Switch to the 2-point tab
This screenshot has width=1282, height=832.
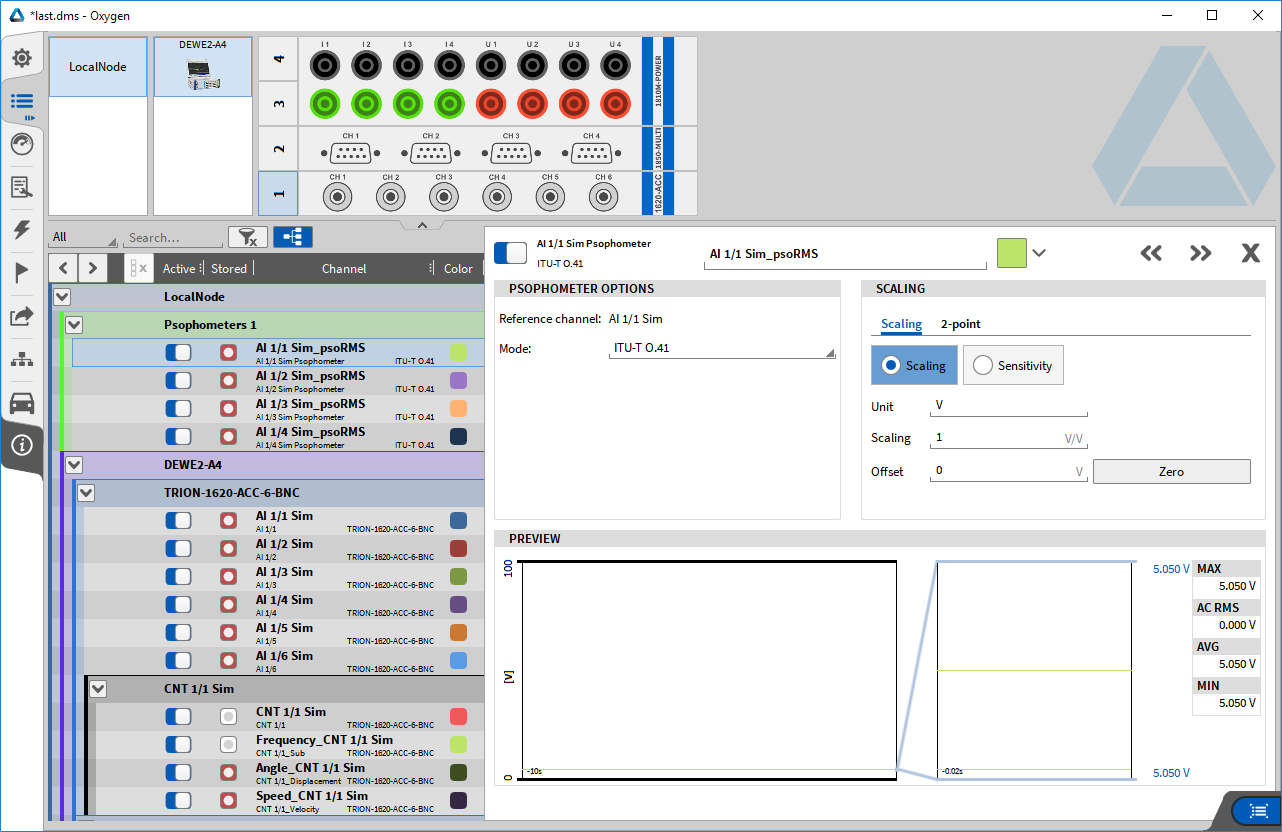pos(960,324)
